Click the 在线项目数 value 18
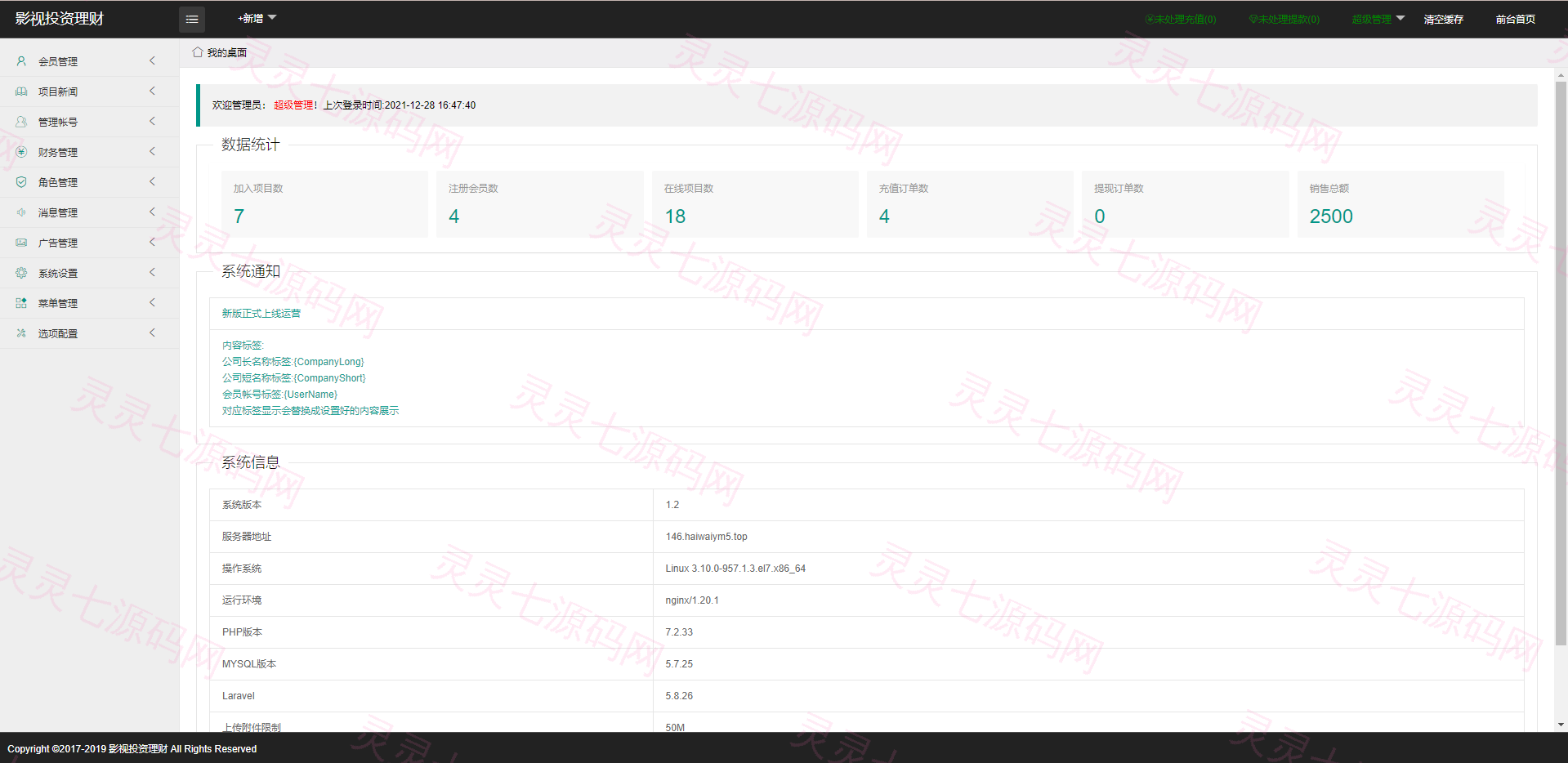 pyautogui.click(x=675, y=216)
